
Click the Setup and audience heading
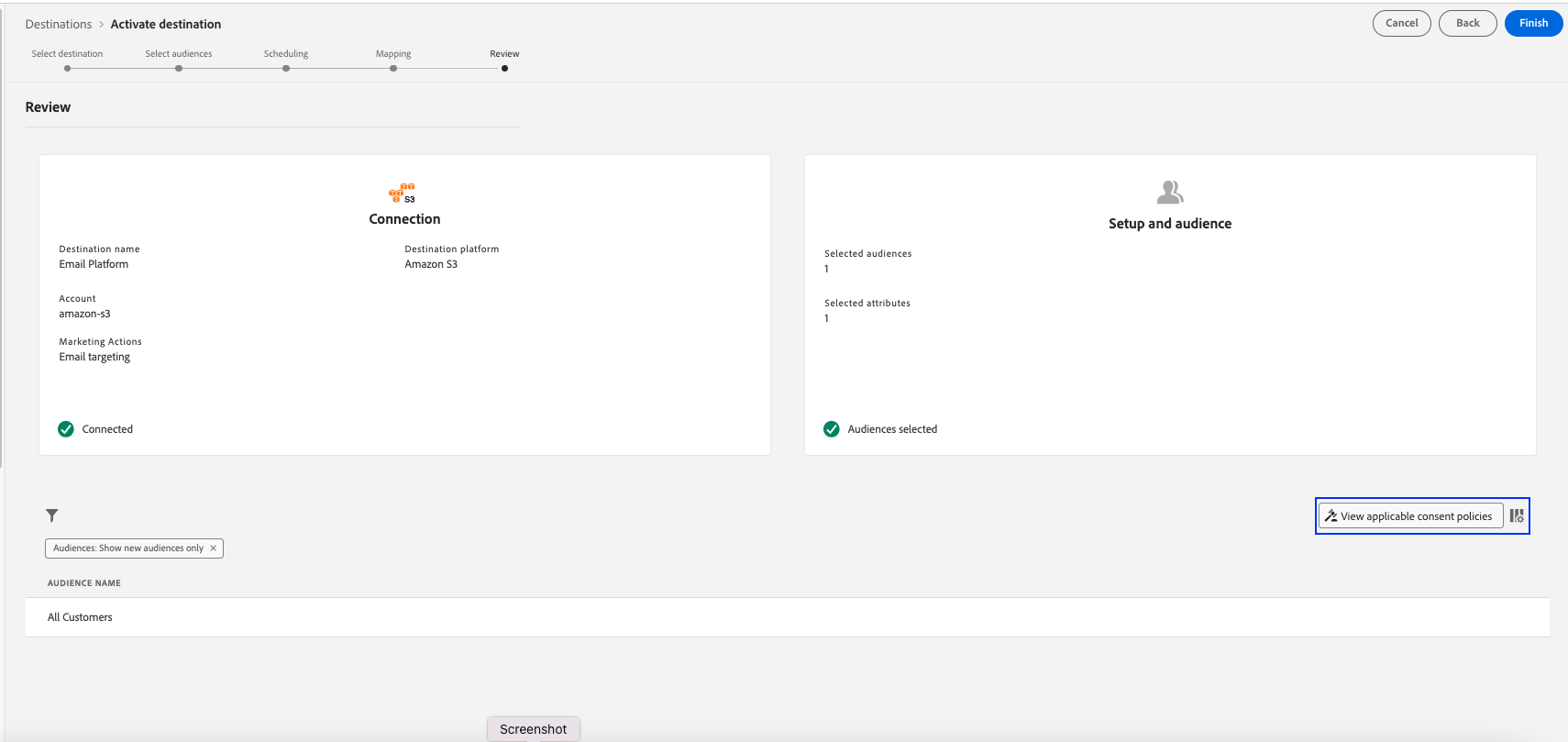(1170, 224)
